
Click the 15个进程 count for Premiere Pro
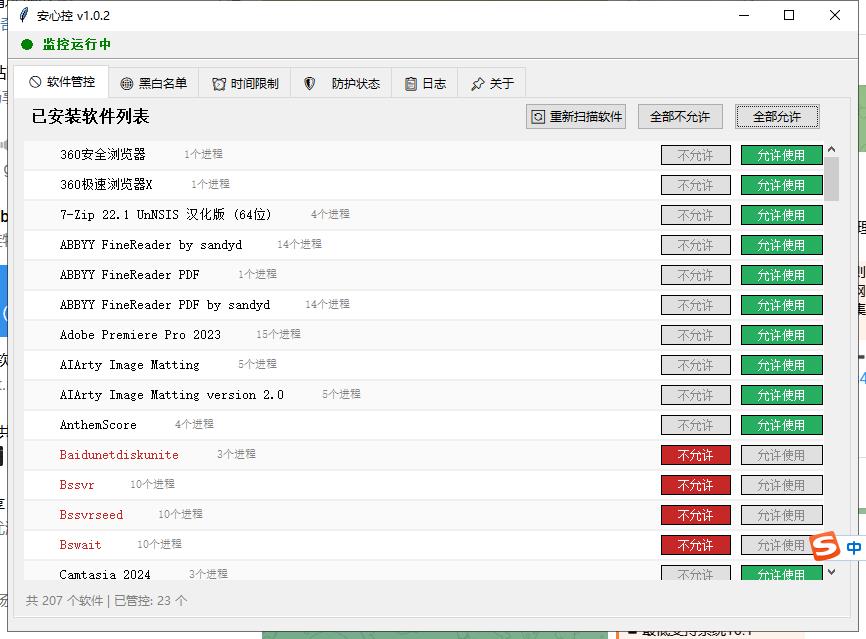click(278, 334)
